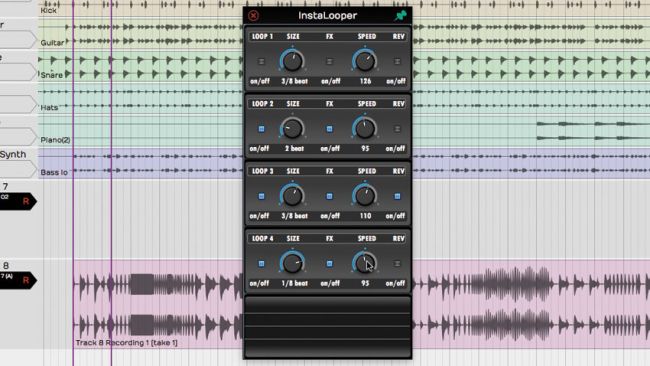650x366 pixels.
Task: Disable Loop 4 FX switch
Action: pos(329,264)
